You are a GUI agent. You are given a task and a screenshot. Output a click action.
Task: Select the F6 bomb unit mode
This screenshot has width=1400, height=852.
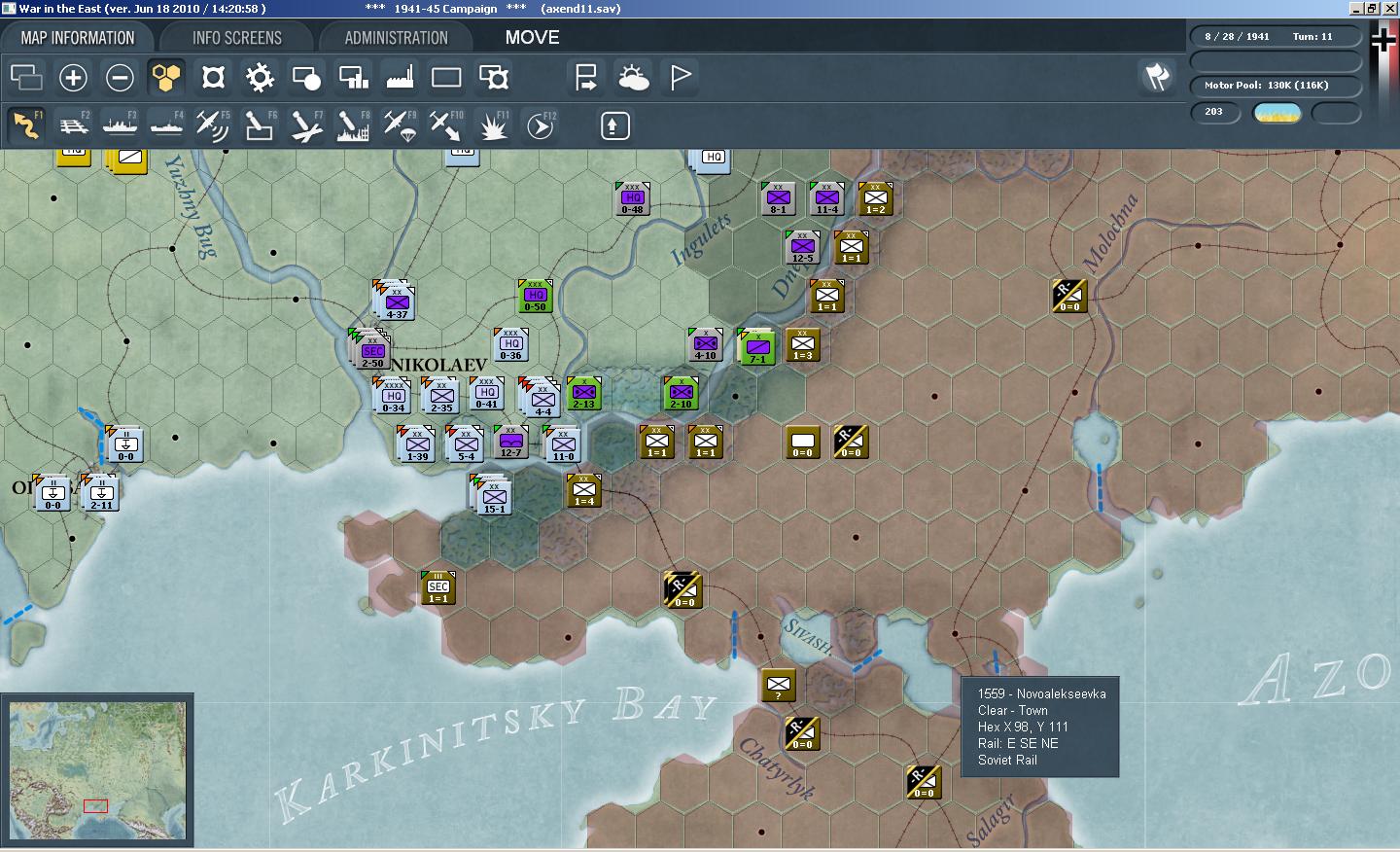pyautogui.click(x=260, y=124)
